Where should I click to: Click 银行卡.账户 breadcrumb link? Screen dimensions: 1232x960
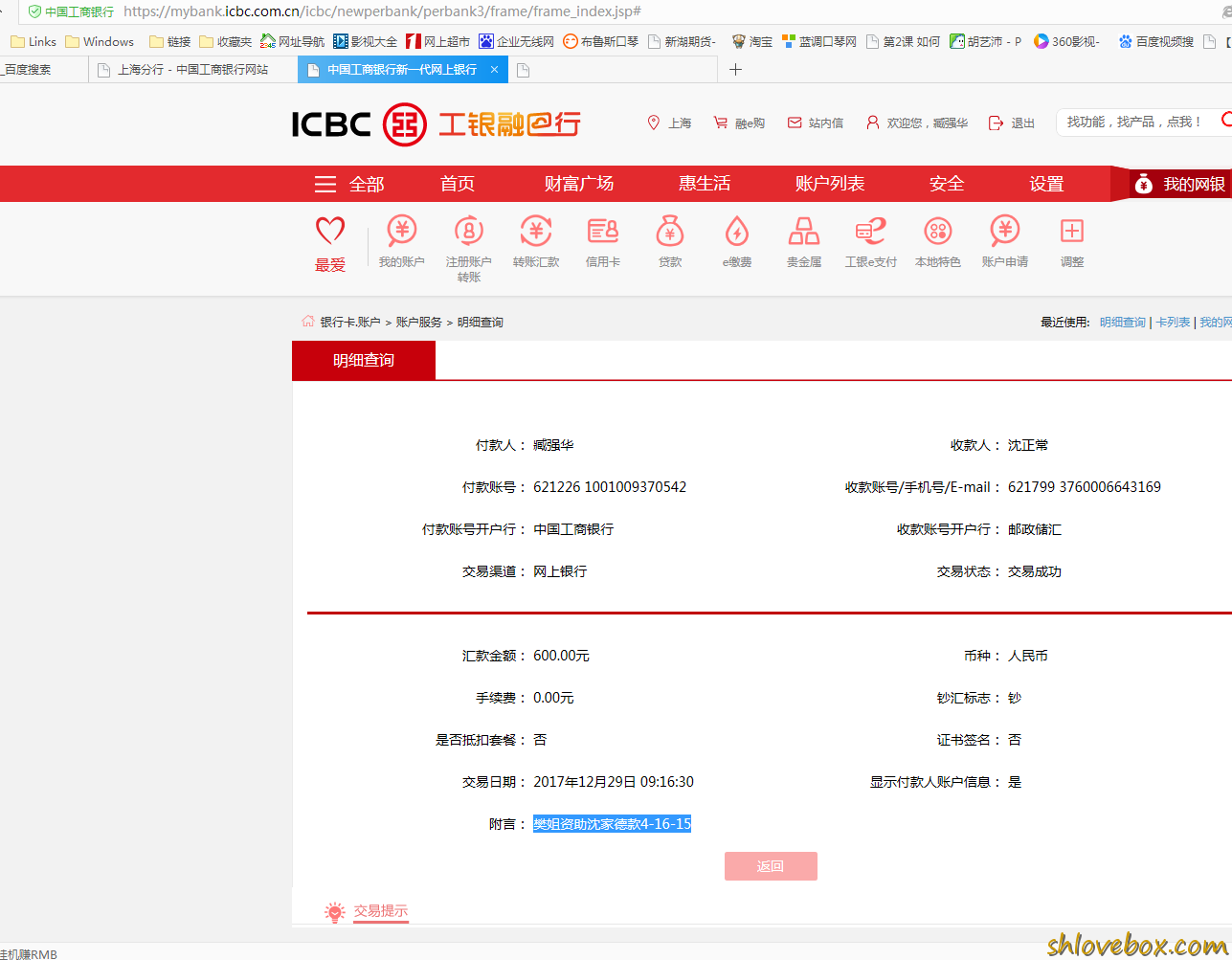tap(350, 323)
